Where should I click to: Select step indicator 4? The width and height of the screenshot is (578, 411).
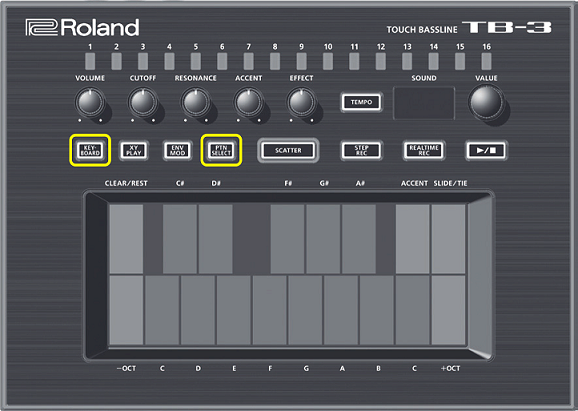coord(169,61)
